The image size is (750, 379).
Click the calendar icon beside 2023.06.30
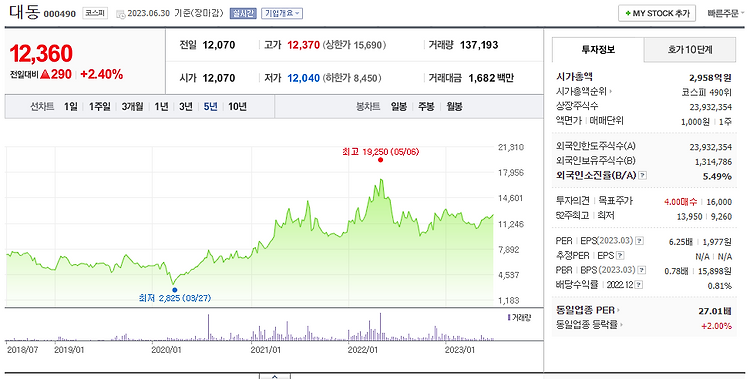(121, 14)
